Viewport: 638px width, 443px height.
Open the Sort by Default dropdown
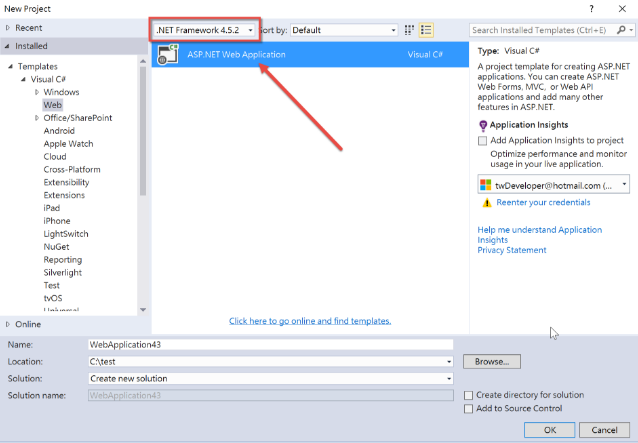tap(344, 30)
